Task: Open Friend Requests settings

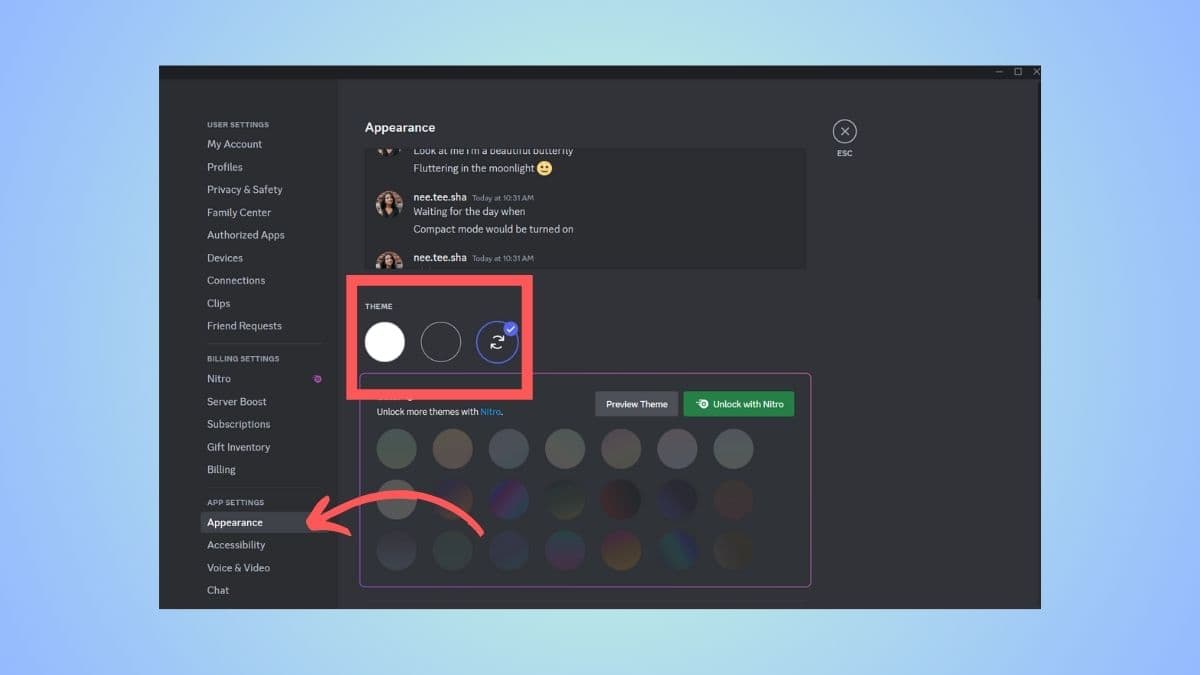Action: 245,326
